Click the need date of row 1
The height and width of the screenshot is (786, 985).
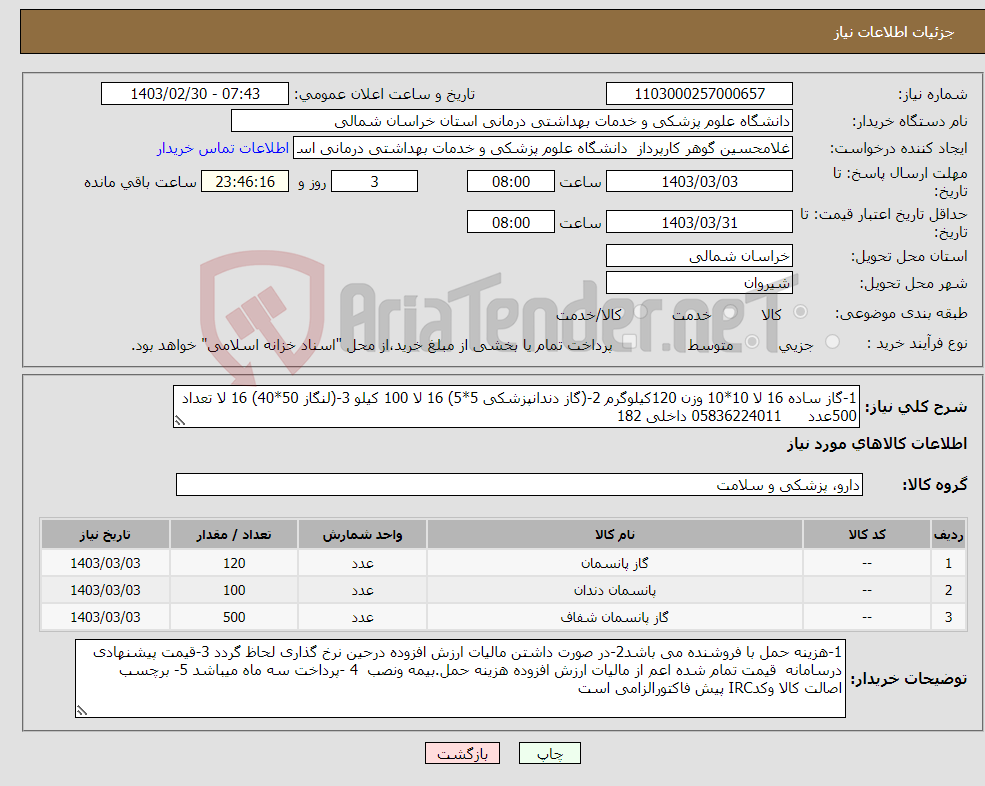[x=105, y=563]
